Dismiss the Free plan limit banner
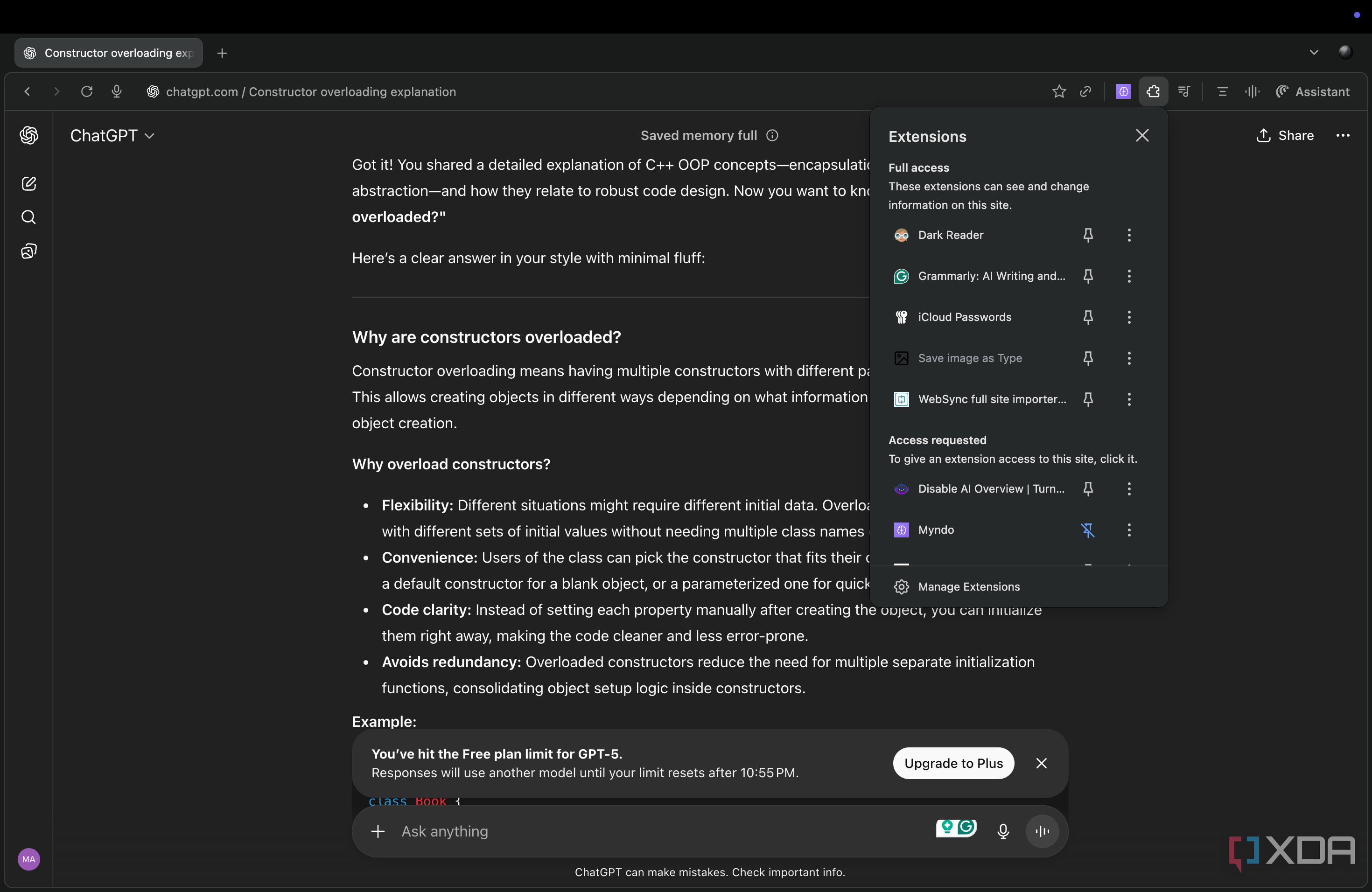The width and height of the screenshot is (1372, 892). point(1041,763)
